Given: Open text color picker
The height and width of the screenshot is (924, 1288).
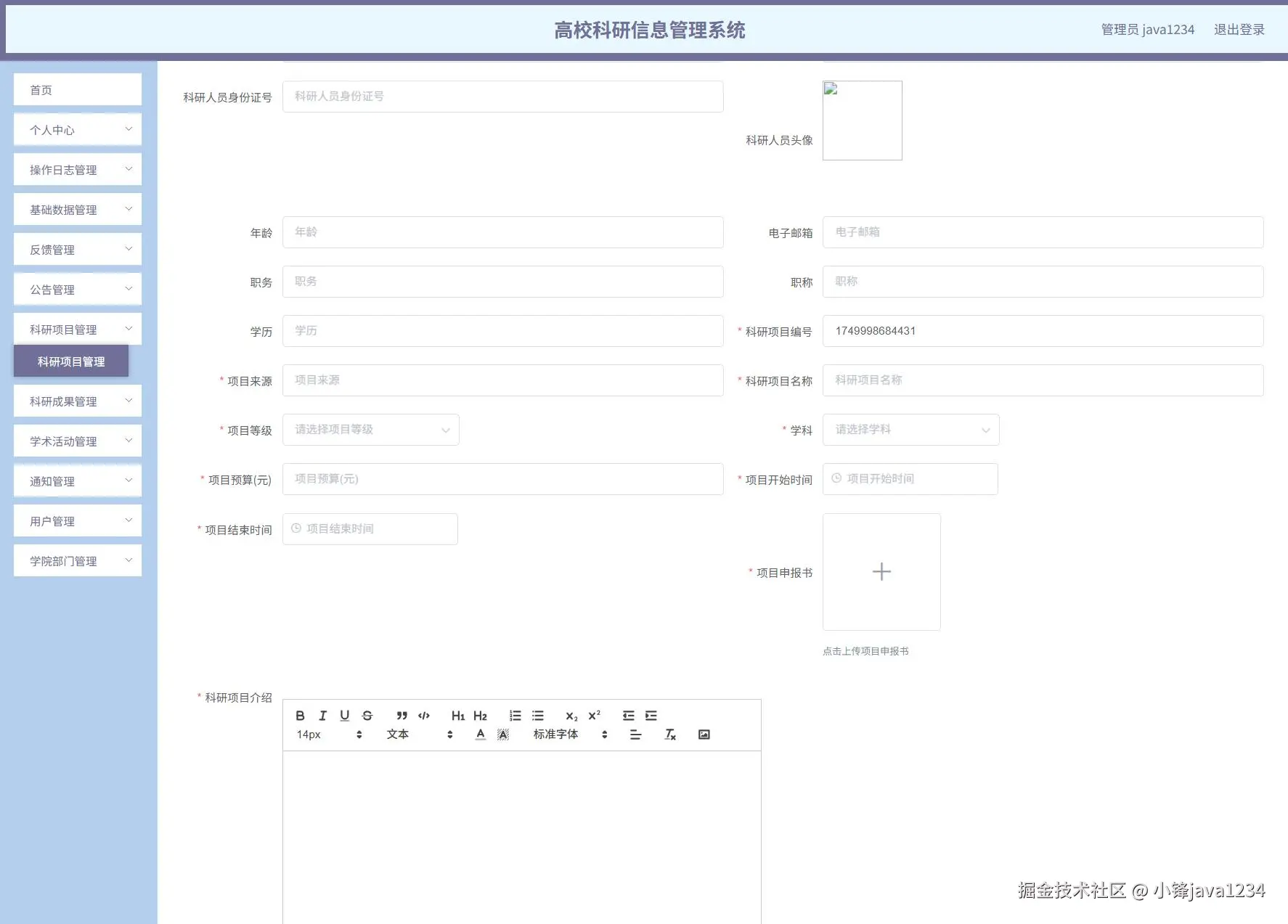Looking at the screenshot, I should click(x=481, y=735).
